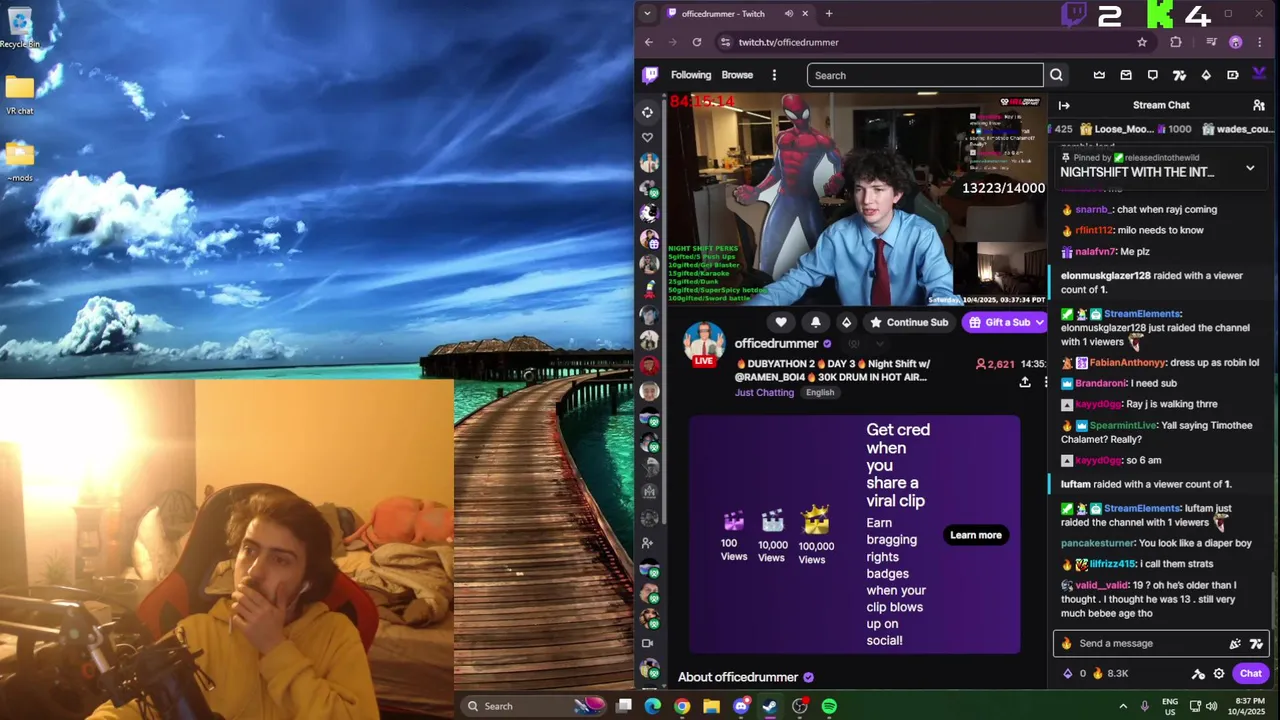The height and width of the screenshot is (720, 1280).
Task: Open the chat Community users icon
Action: click(x=1259, y=105)
